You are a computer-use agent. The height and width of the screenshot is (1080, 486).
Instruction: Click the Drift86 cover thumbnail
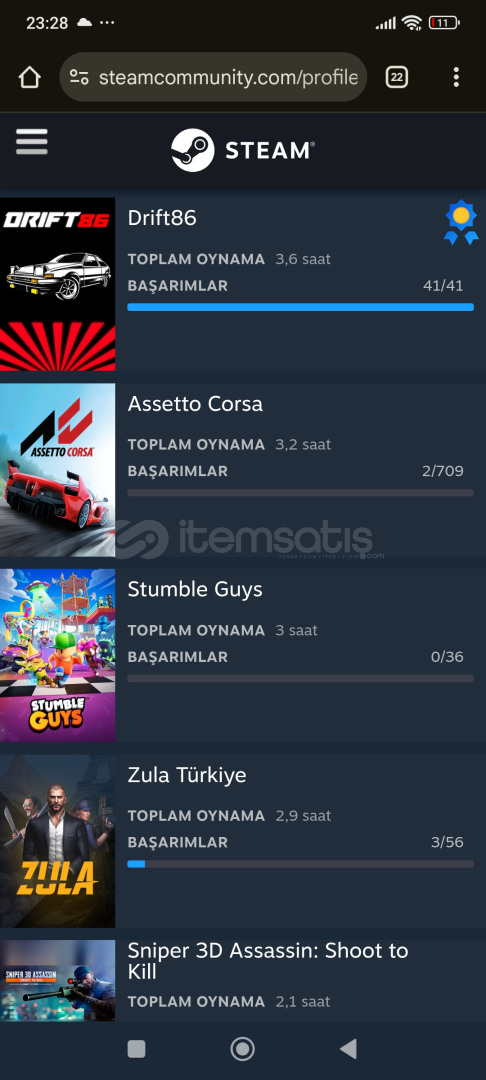pyautogui.click(x=57, y=284)
